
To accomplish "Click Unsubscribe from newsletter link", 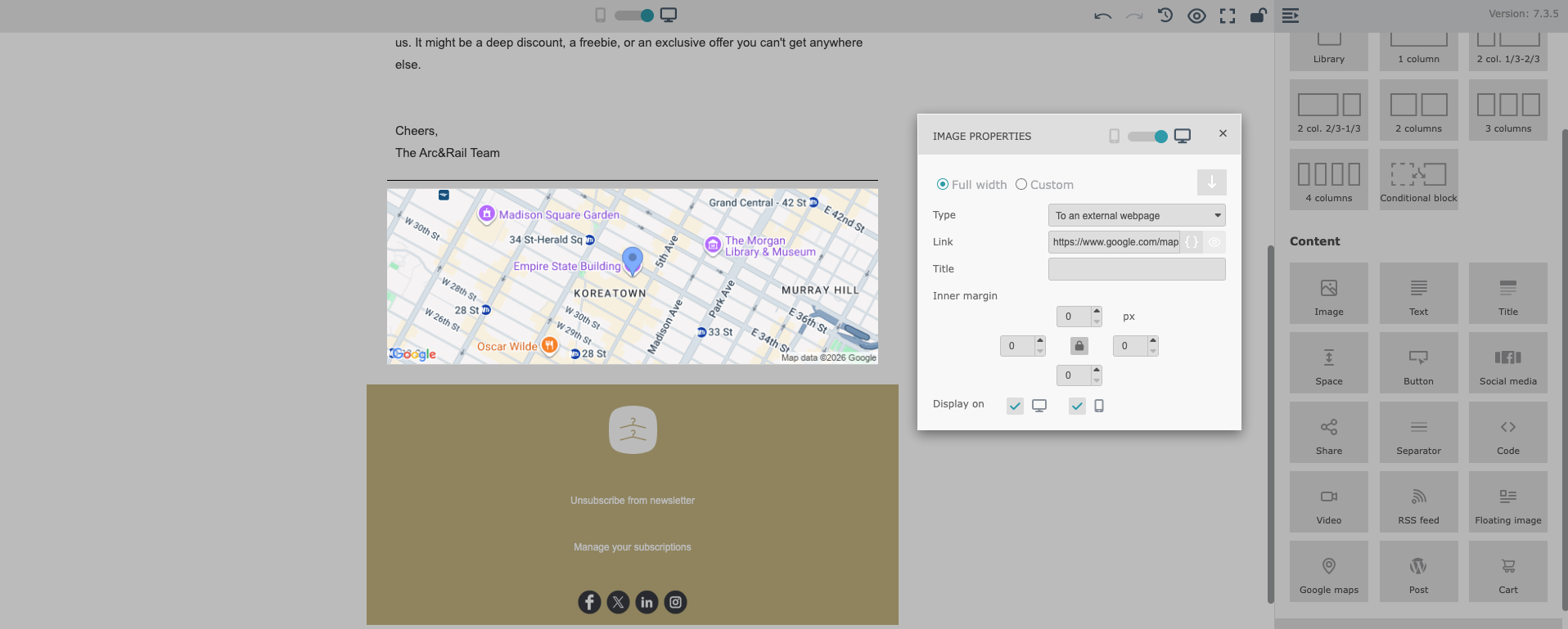I will (x=632, y=501).
